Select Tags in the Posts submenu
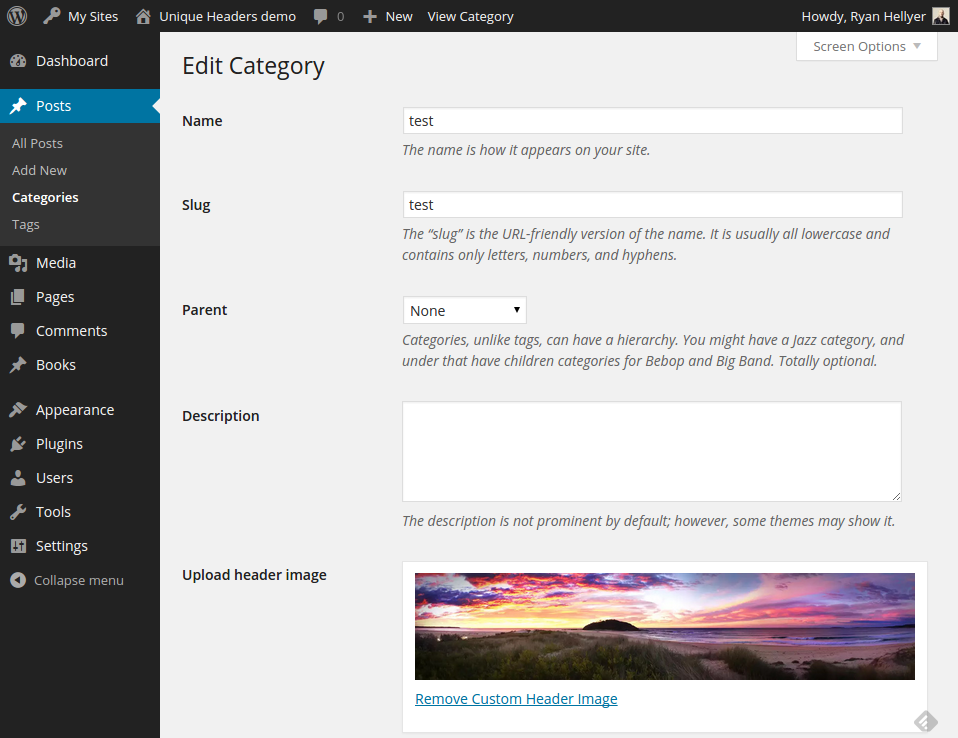Image resolution: width=958 pixels, height=738 pixels. [26, 224]
